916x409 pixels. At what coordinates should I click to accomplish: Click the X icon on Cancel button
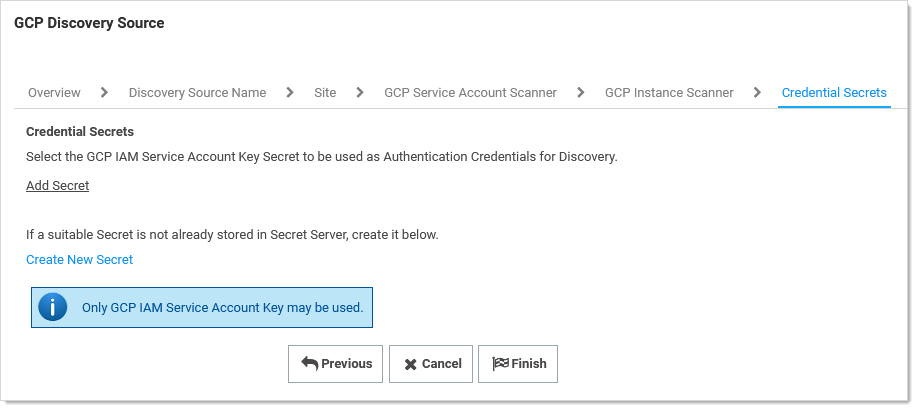pyautogui.click(x=410, y=364)
